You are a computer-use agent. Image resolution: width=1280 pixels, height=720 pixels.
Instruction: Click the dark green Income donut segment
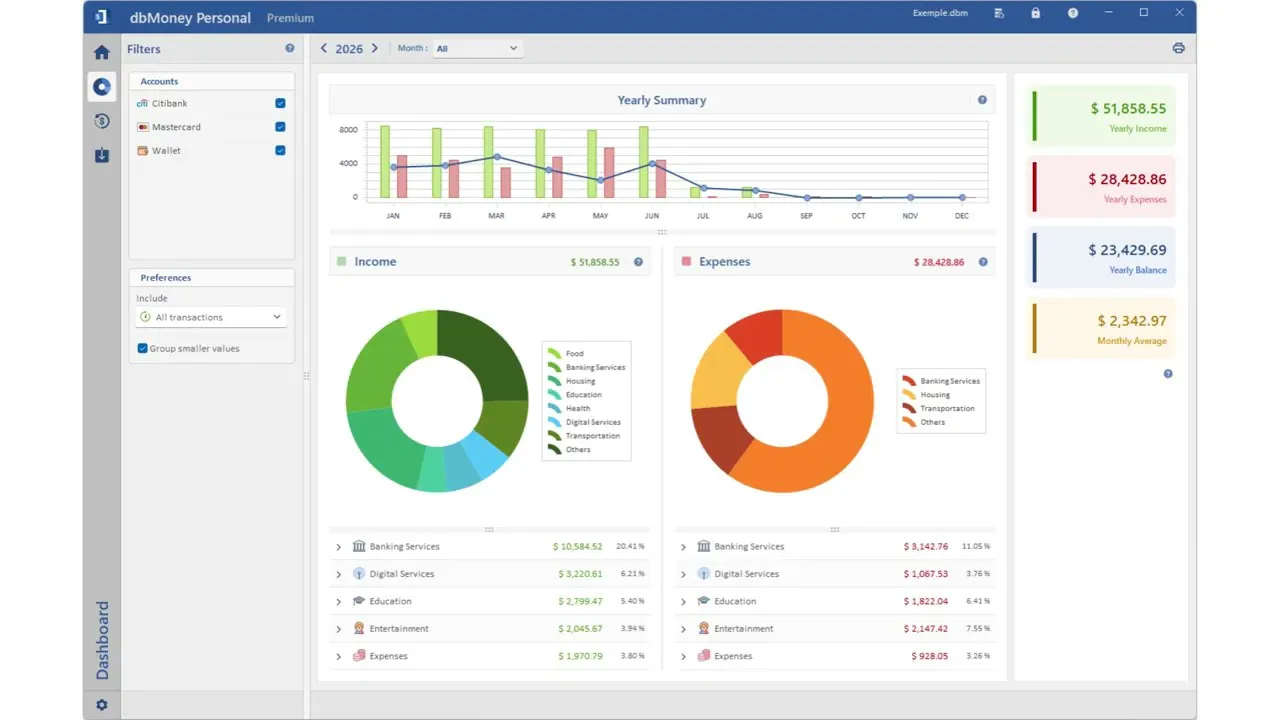tap(487, 355)
